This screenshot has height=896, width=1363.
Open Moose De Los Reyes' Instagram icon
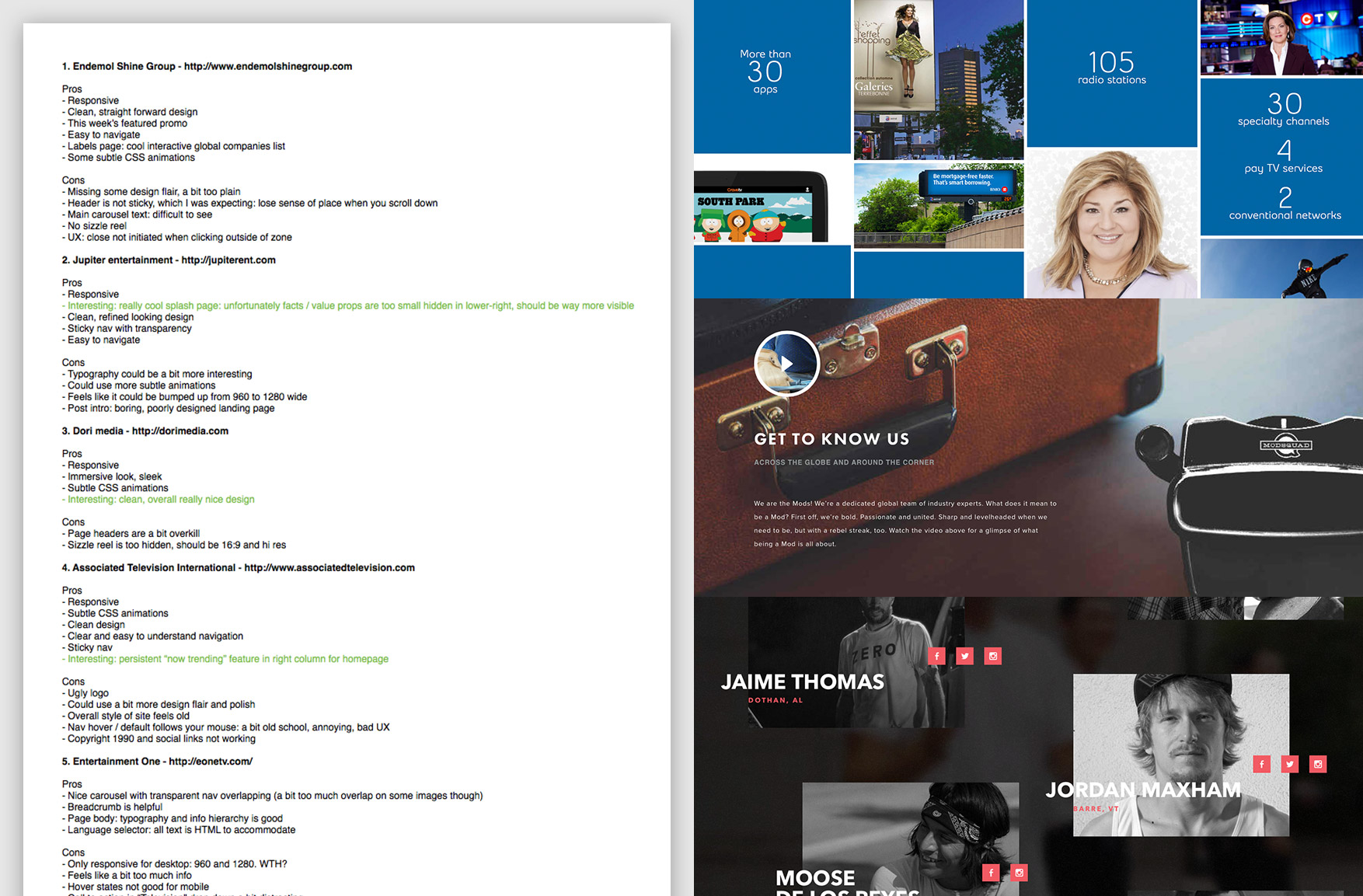(x=1019, y=873)
